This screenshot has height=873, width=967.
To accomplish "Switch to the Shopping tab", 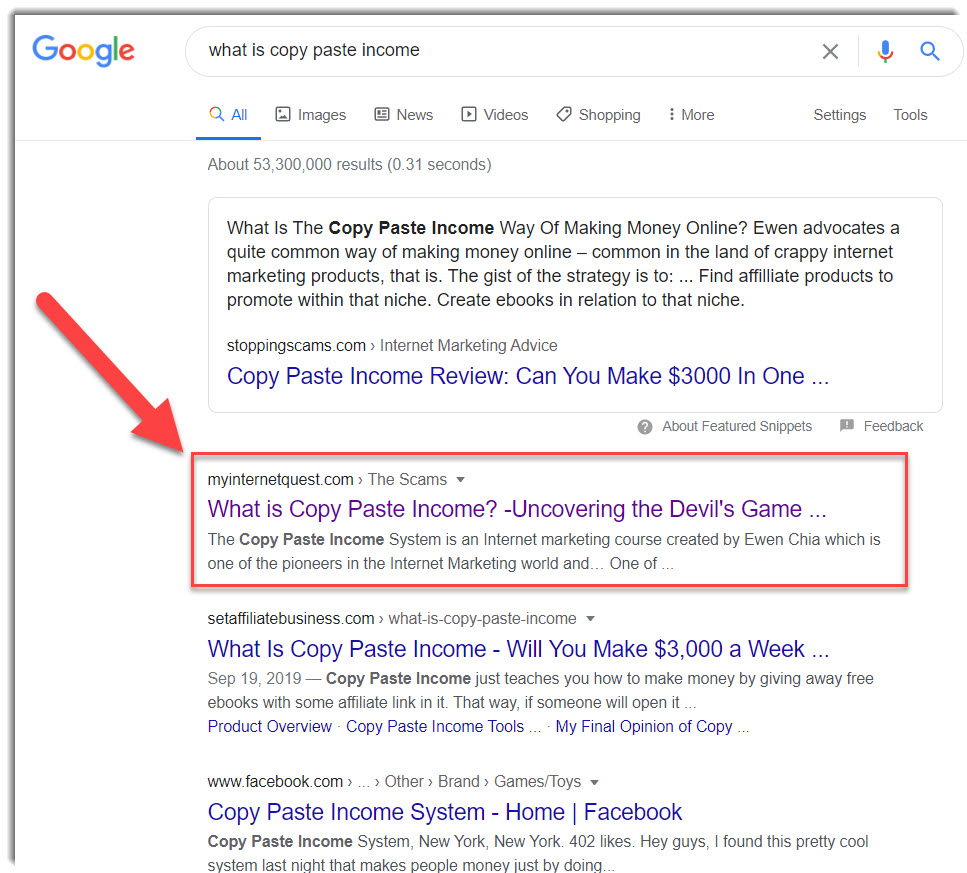I will point(598,115).
